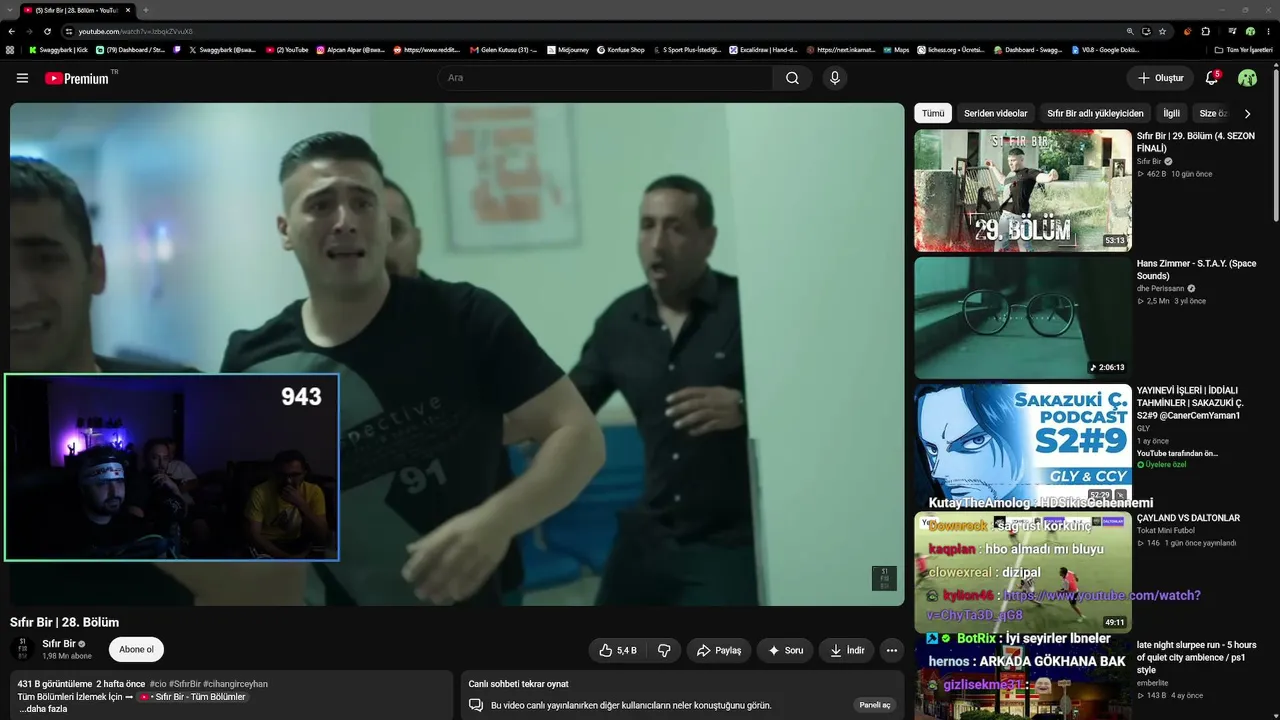Open the live chat replay with Paneli aç
Viewport: 1280px width, 720px height.
[x=875, y=705]
